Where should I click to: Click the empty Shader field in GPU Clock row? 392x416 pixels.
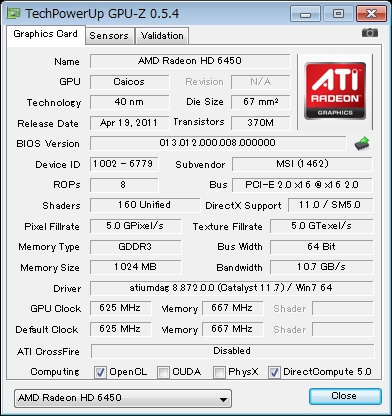(x=342, y=308)
